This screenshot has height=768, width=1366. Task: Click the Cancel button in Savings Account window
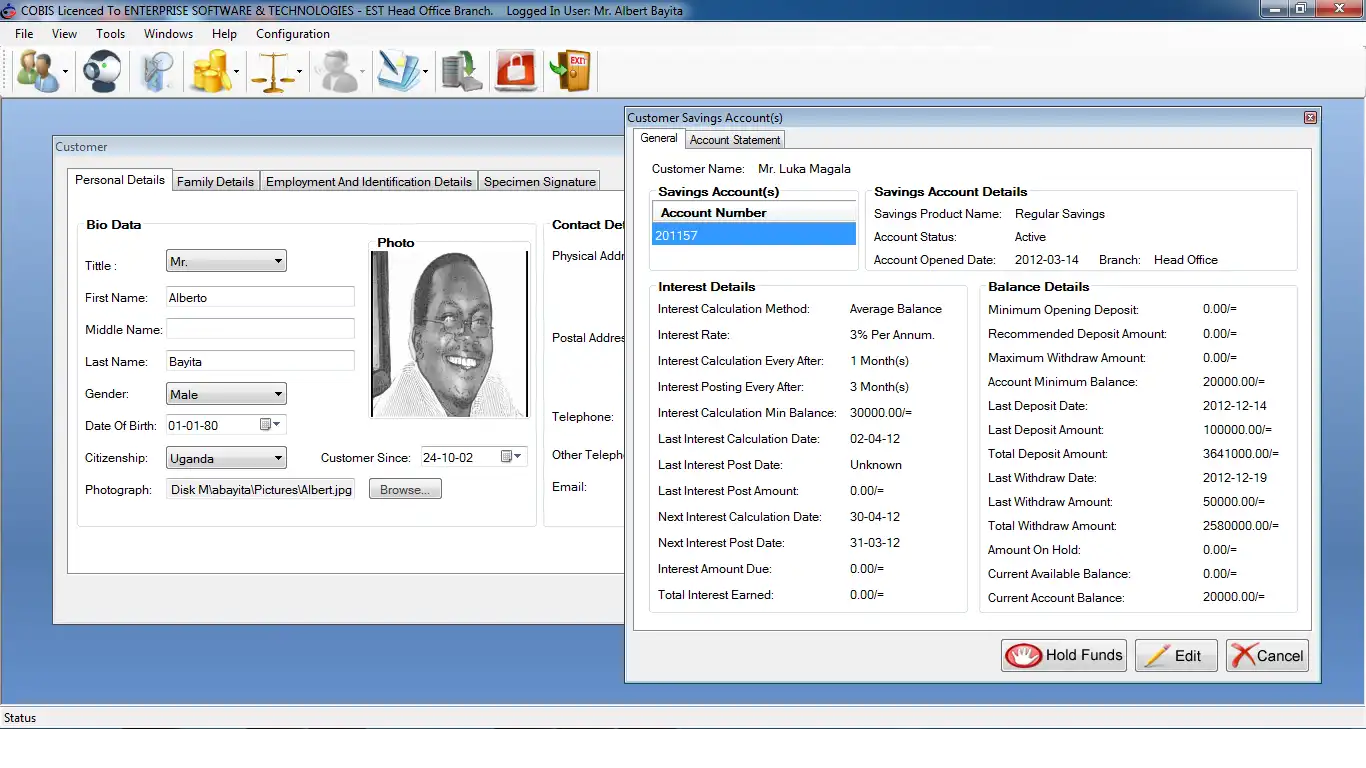pos(1267,655)
